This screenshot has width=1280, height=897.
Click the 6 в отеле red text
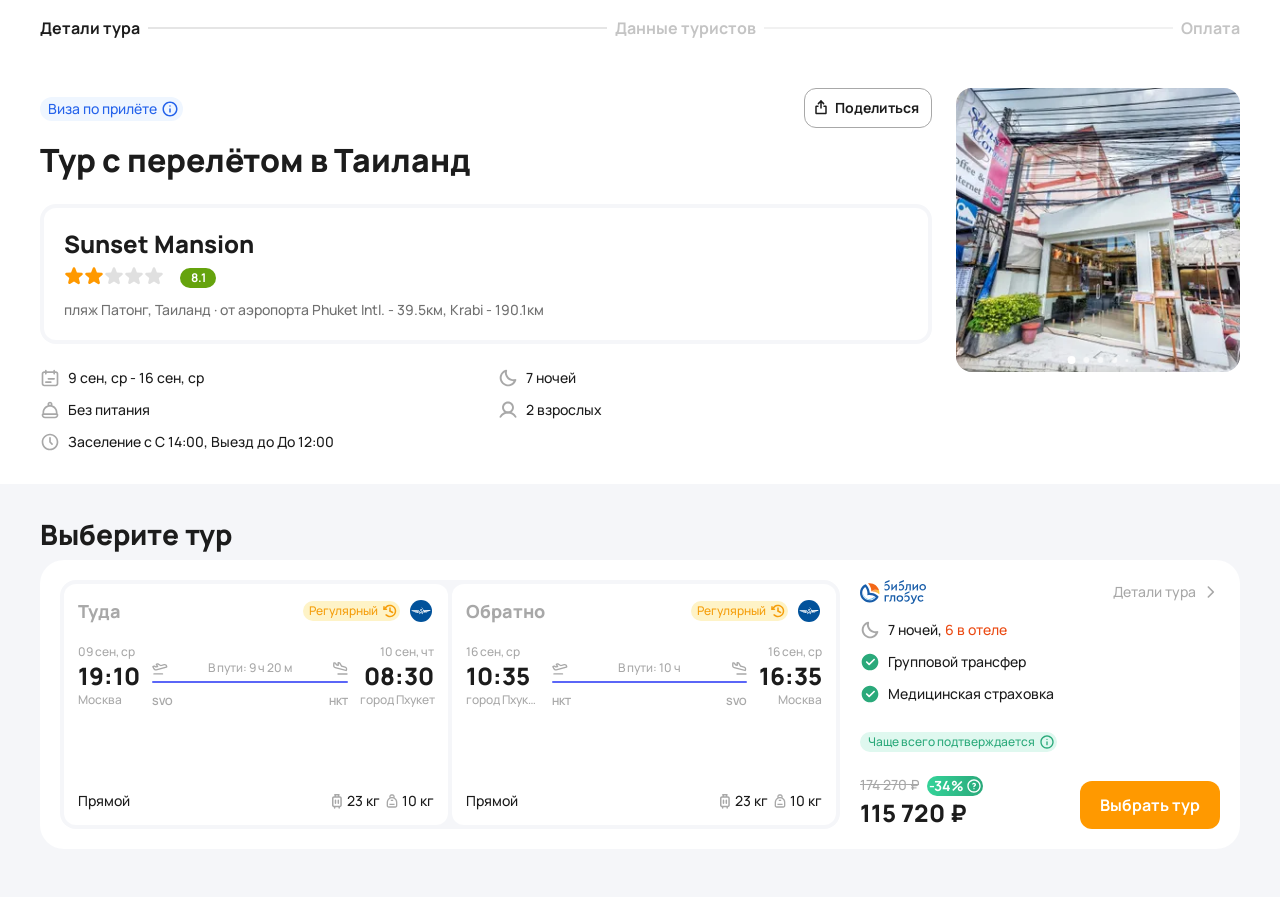(x=976, y=630)
